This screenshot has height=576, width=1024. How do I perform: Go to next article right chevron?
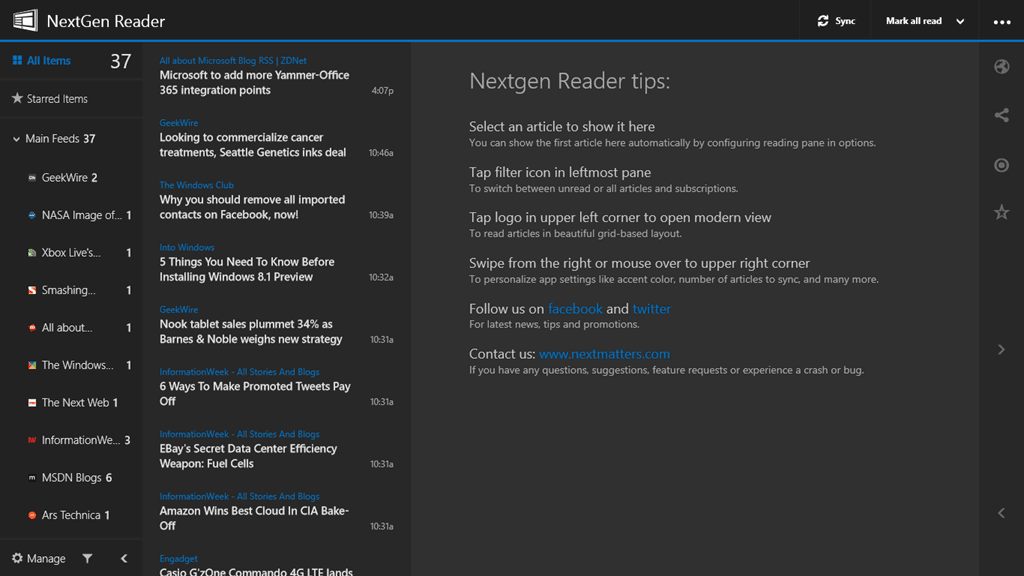(1001, 350)
